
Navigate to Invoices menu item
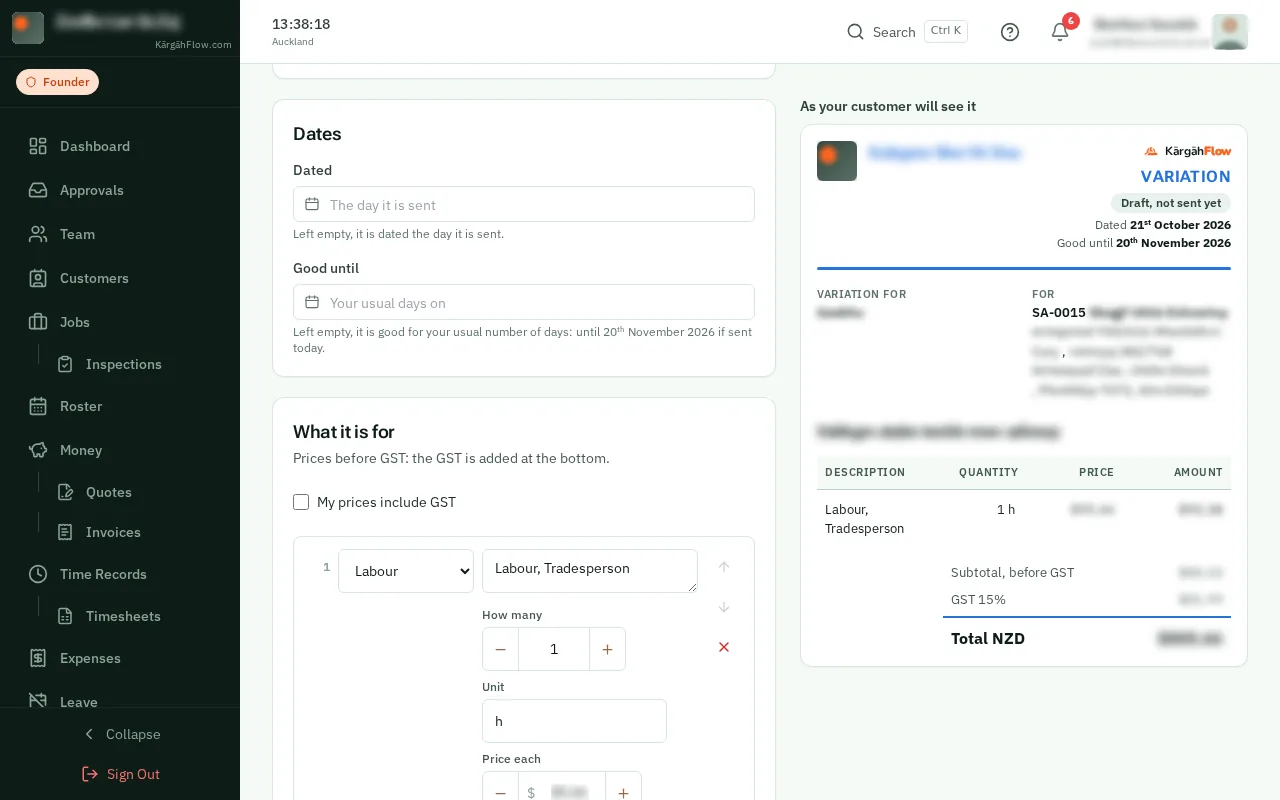pyautogui.click(x=113, y=532)
